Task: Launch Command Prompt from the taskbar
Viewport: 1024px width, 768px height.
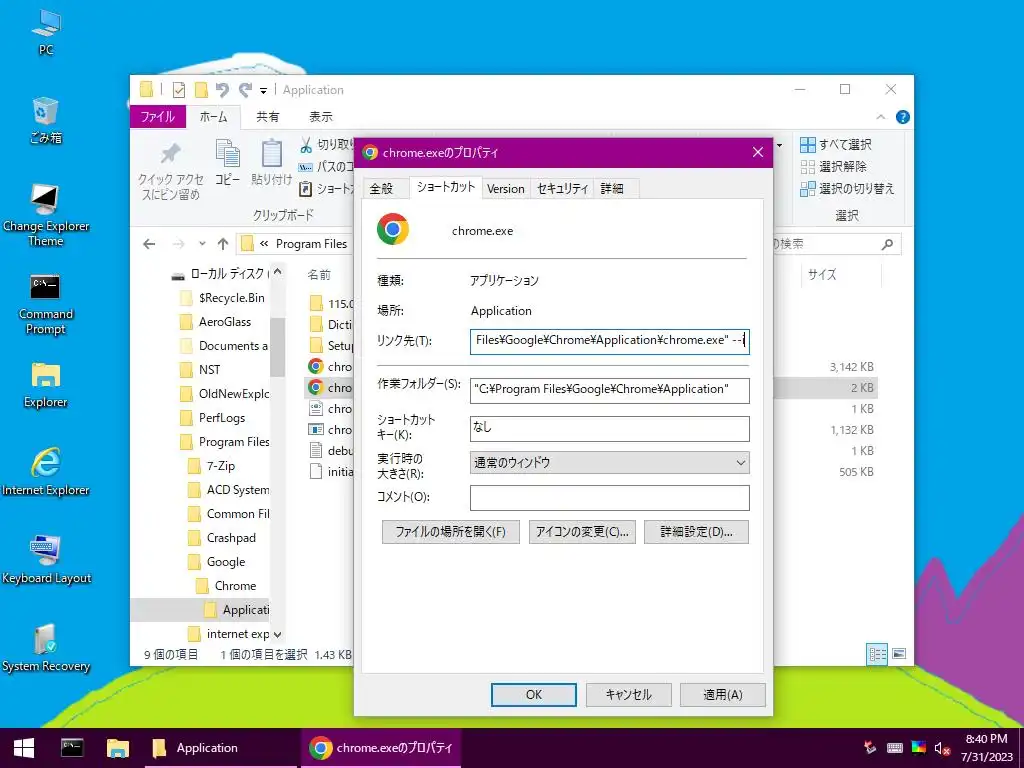Action: click(72, 748)
